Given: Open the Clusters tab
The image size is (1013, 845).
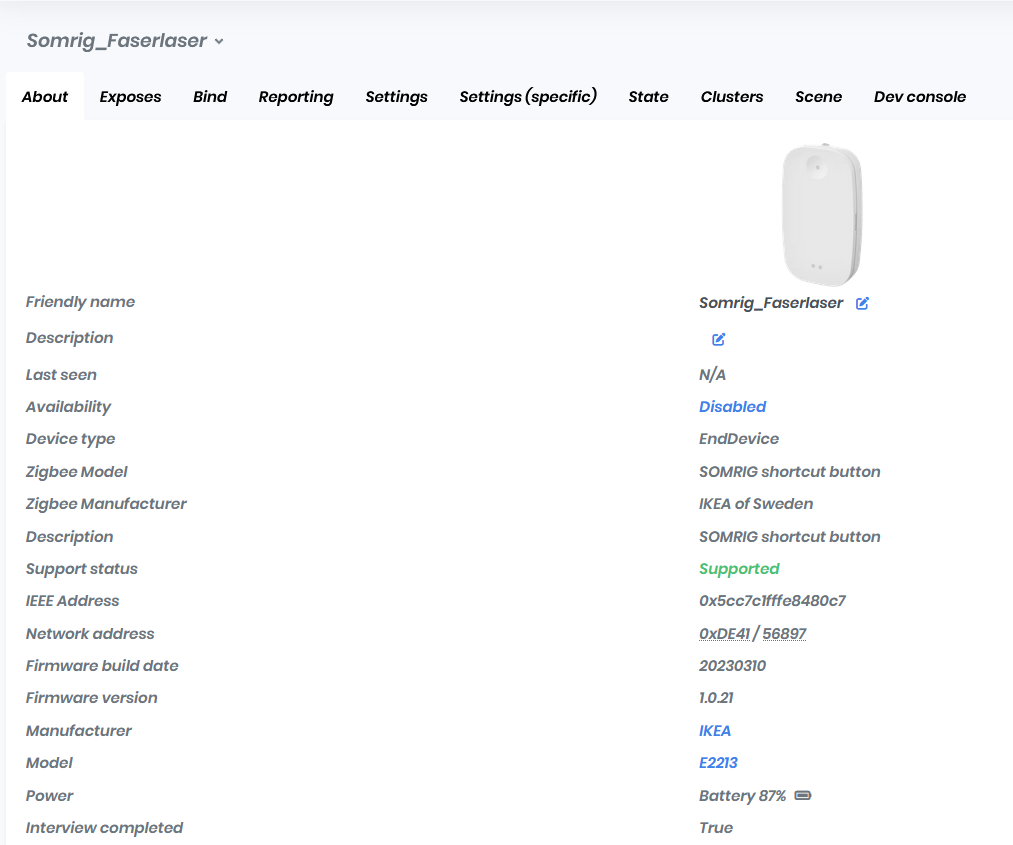Looking at the screenshot, I should pyautogui.click(x=732, y=96).
